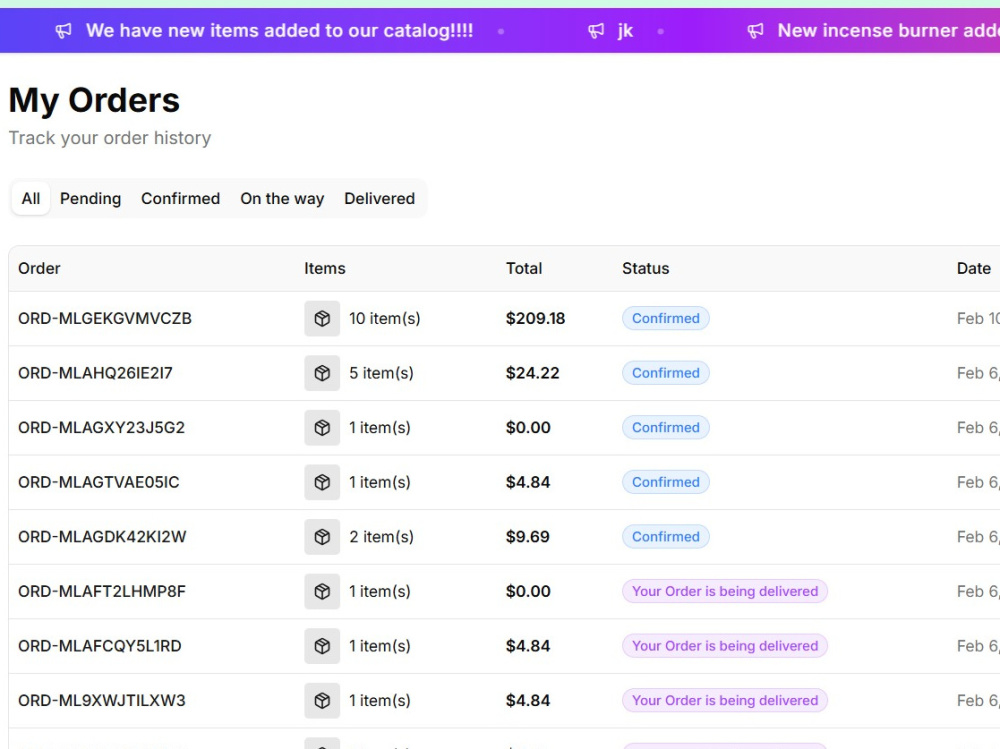Click package icon for order ORD-MLAGDK42KI2W
The width and height of the screenshot is (1000, 749).
tap(322, 537)
